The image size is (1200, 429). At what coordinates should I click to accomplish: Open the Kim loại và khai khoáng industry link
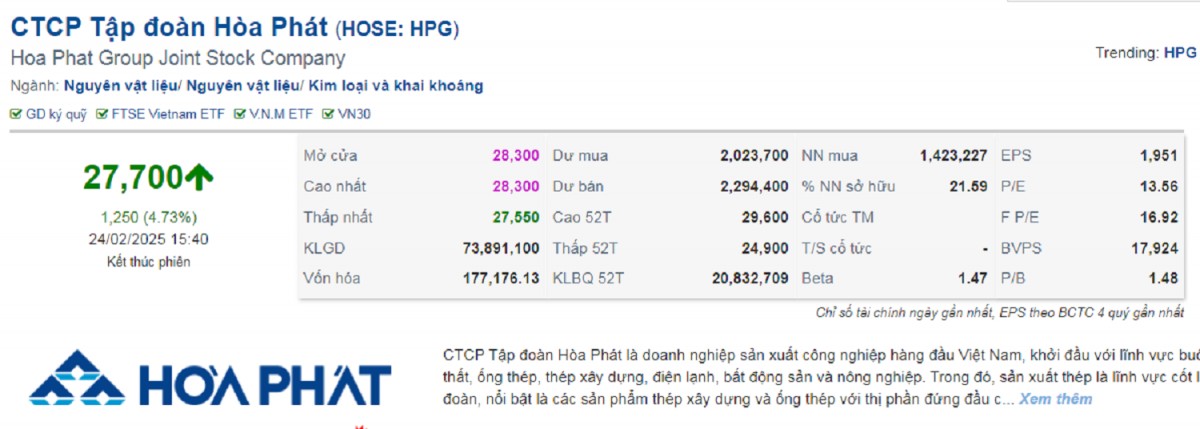coord(396,86)
